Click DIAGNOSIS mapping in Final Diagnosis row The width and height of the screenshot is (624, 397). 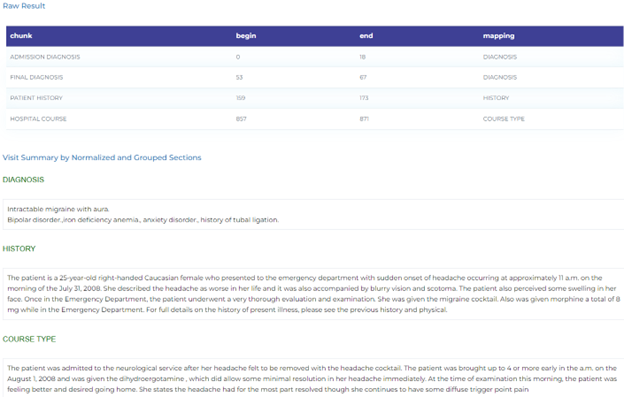click(x=500, y=77)
